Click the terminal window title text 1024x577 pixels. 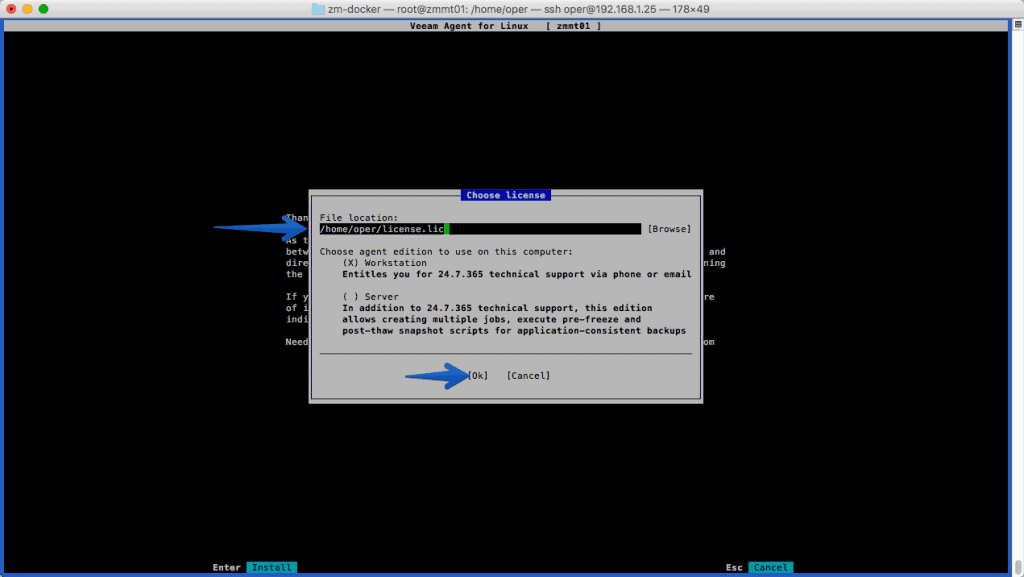[519, 9]
